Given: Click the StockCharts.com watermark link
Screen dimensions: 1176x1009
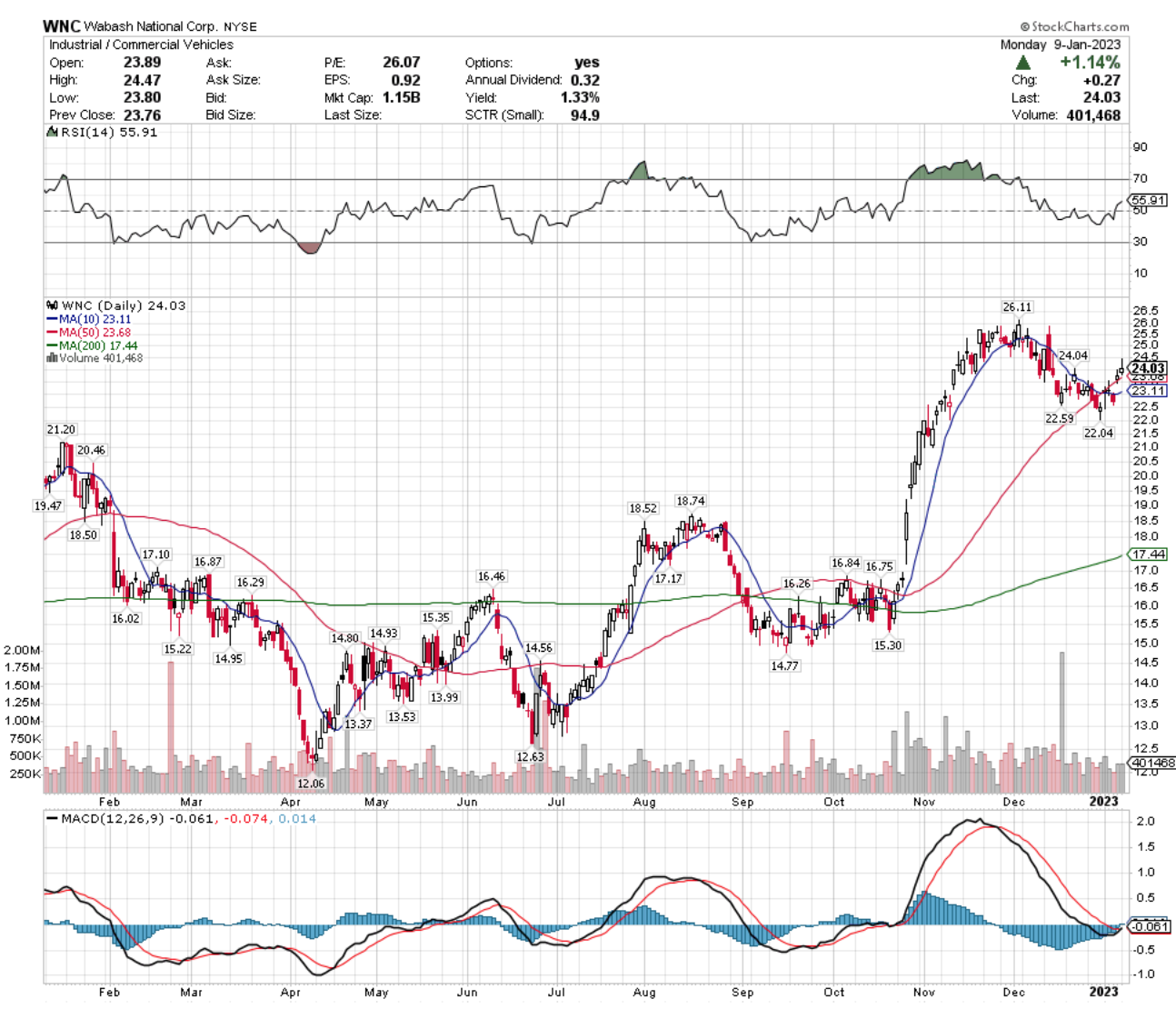Looking at the screenshot, I should click(x=1074, y=27).
